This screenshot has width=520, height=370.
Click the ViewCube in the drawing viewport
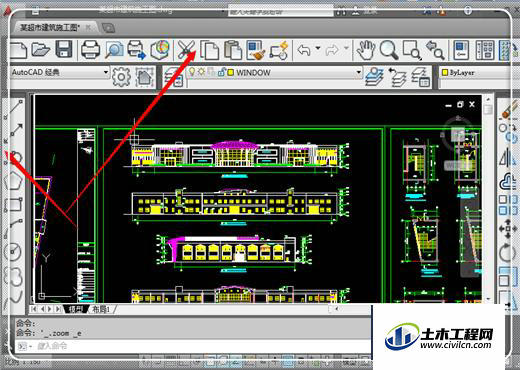pyautogui.click(x=458, y=133)
